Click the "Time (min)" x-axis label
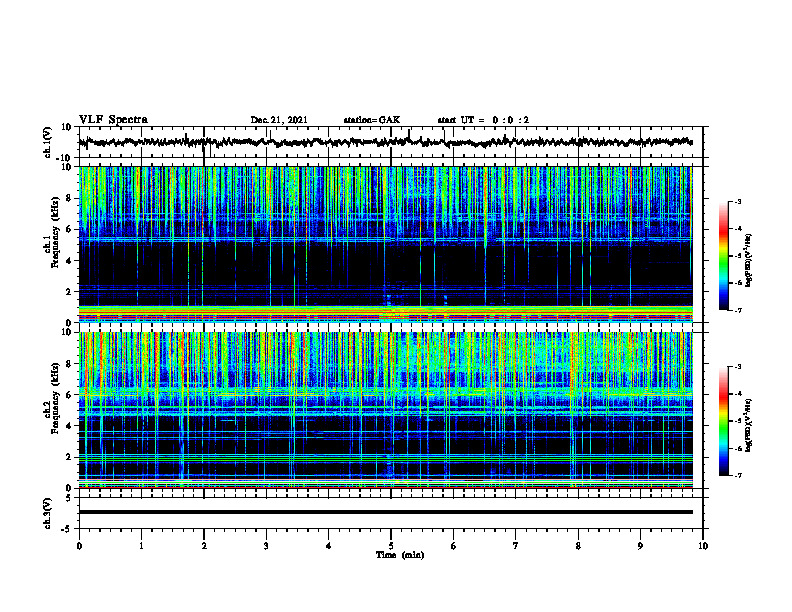792x612 pixels. pyautogui.click(x=400, y=555)
